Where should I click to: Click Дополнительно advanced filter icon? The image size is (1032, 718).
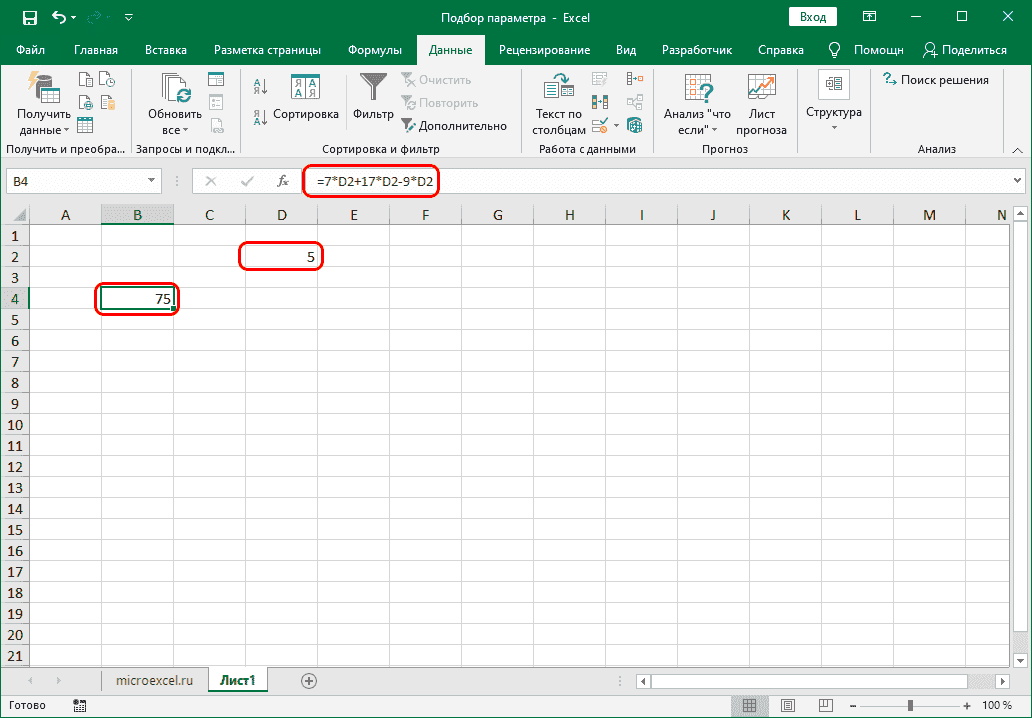click(410, 125)
